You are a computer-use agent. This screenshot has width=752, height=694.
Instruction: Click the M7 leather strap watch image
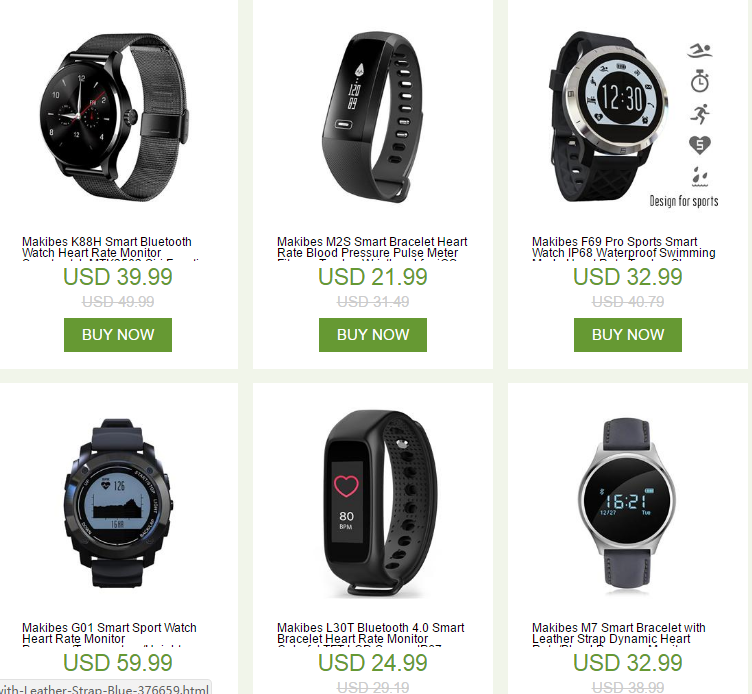[627, 503]
